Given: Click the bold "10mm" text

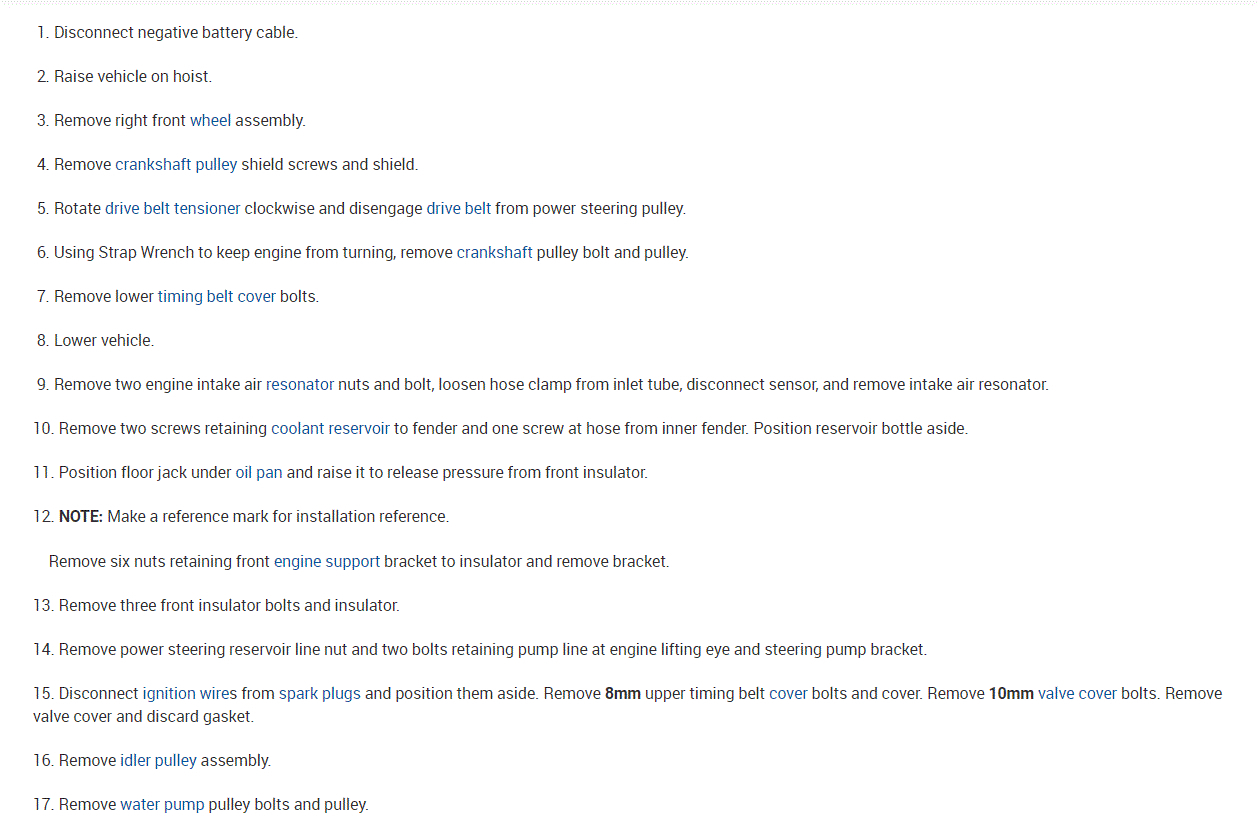Looking at the screenshot, I should coord(1010,694).
